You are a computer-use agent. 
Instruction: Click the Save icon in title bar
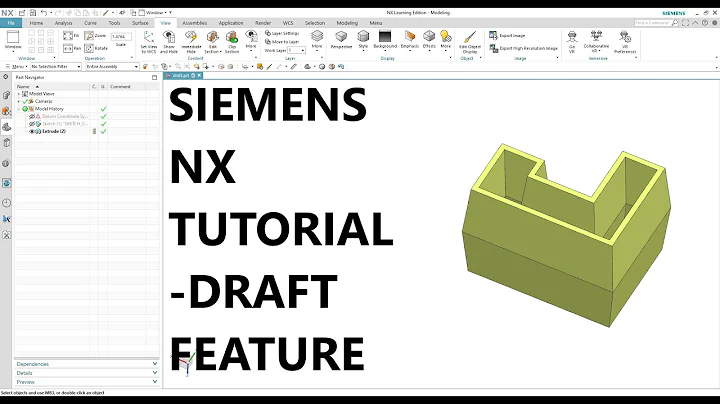(x=33, y=13)
